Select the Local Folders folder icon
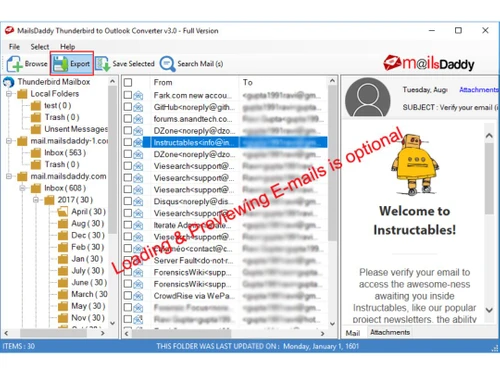Screen dimensions: 500x375 [x=22, y=94]
